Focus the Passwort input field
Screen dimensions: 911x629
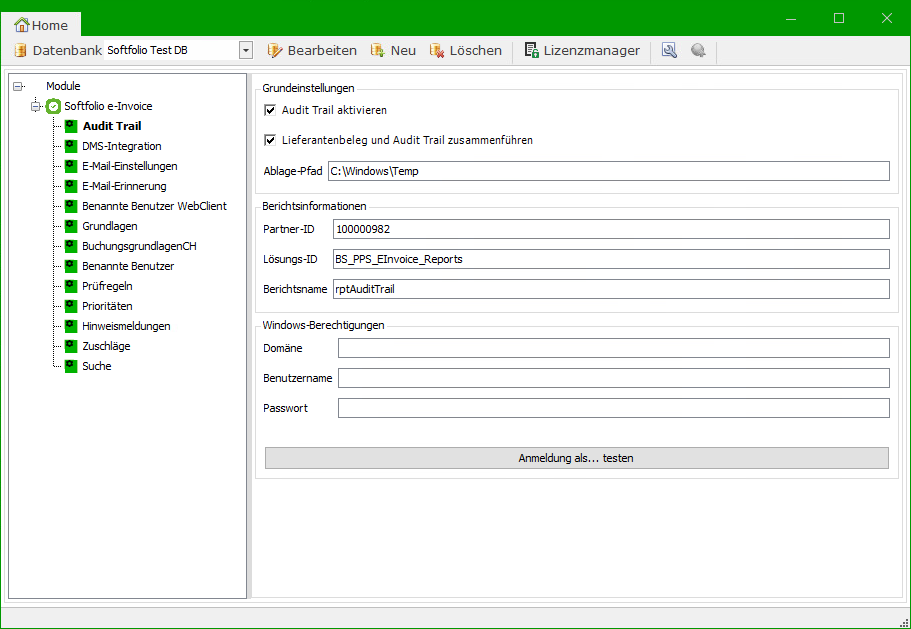tap(613, 408)
